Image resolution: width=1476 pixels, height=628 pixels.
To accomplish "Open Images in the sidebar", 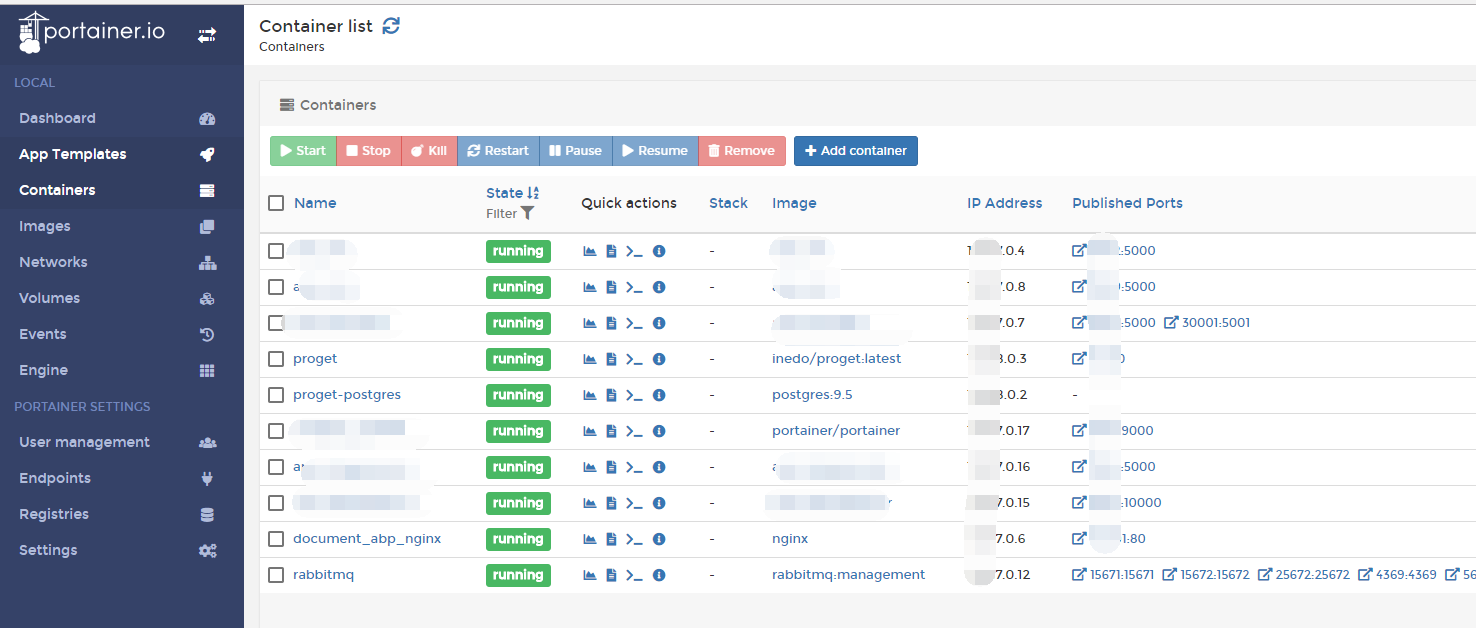I will click(45, 226).
